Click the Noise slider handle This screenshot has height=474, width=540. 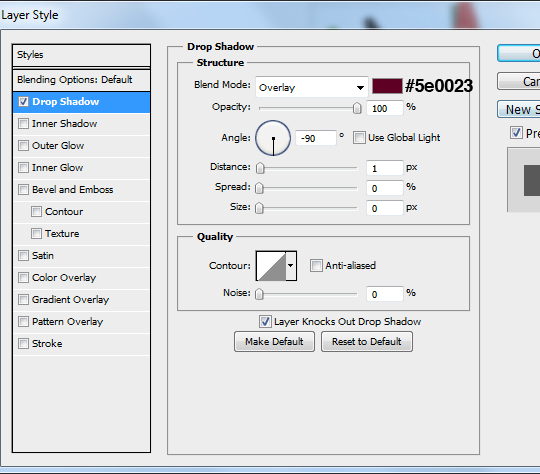[259, 294]
